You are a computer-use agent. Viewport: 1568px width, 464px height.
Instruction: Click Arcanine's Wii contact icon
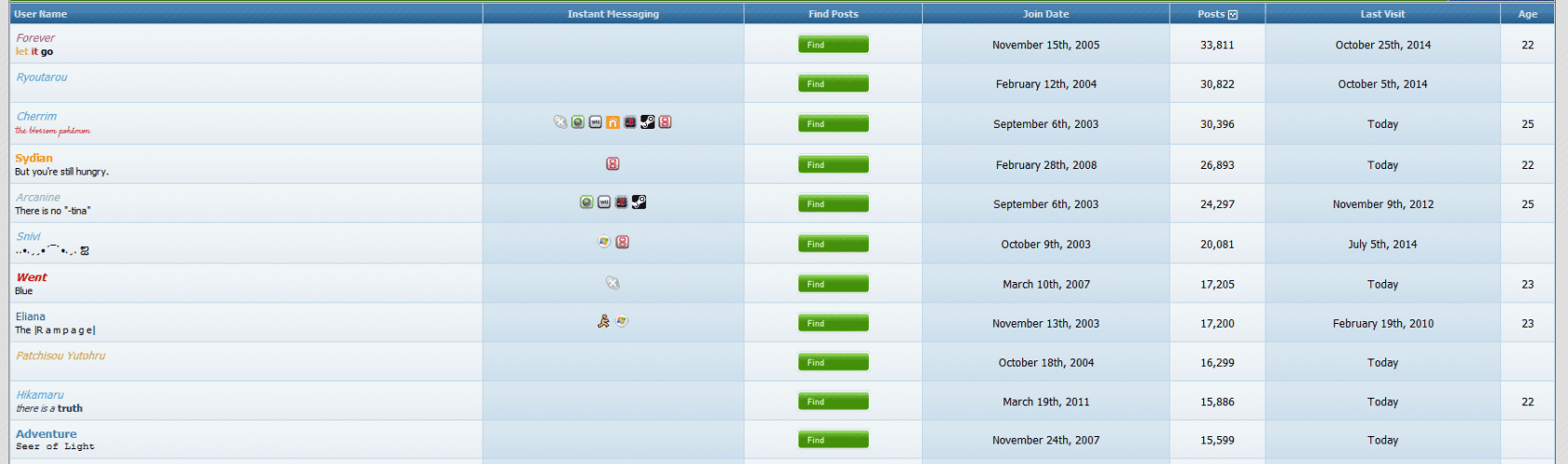pyautogui.click(x=604, y=202)
